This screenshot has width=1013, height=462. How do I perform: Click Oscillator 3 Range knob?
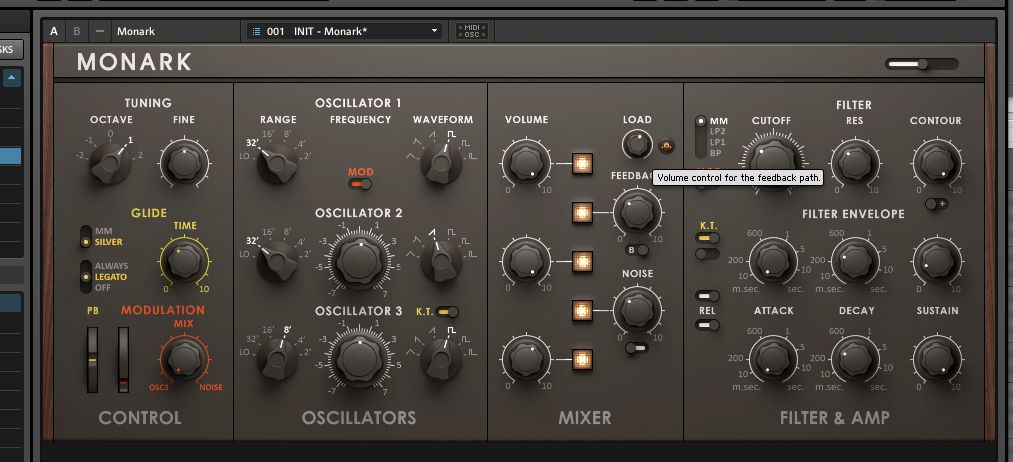click(x=277, y=359)
